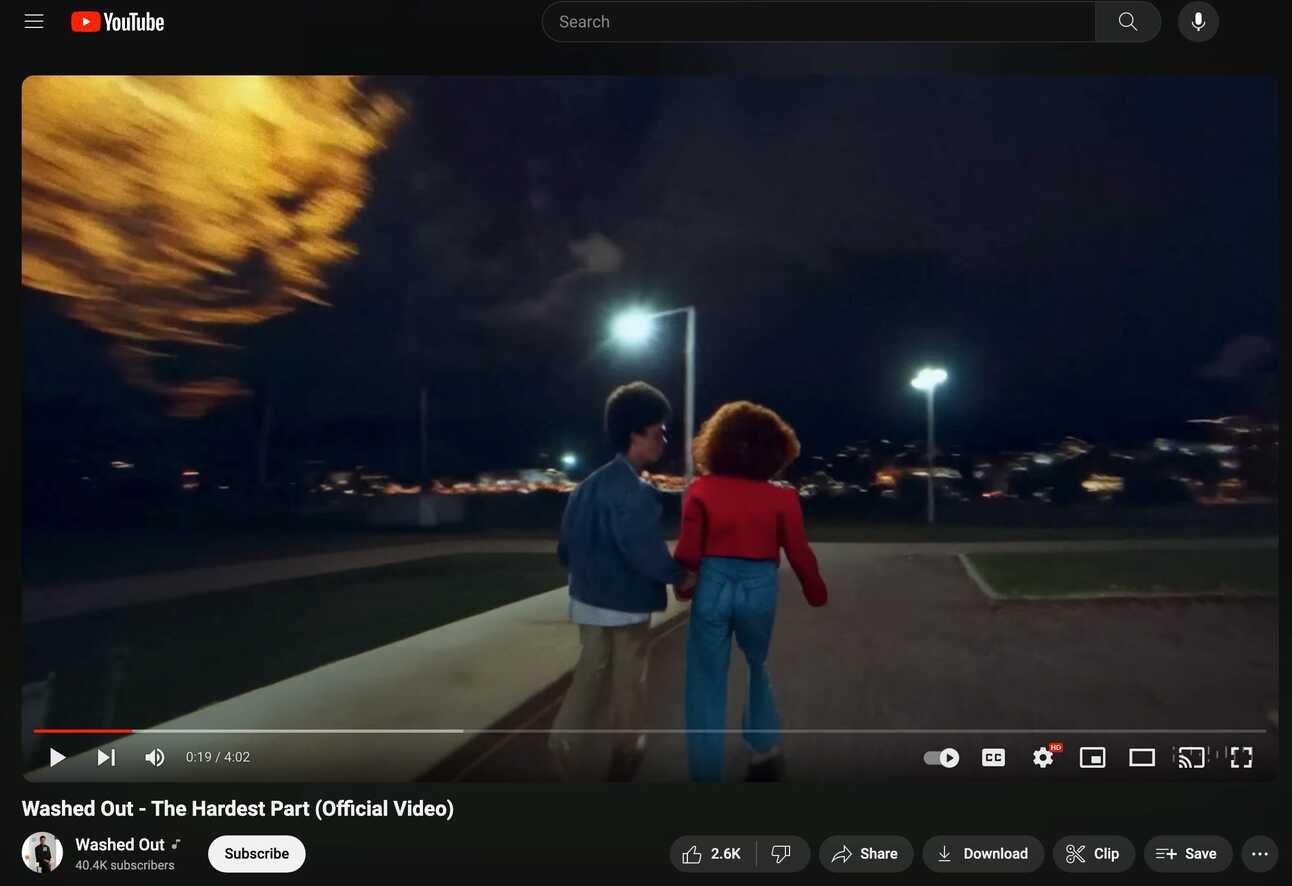
Task: Enter full screen mode
Action: [1241, 758]
